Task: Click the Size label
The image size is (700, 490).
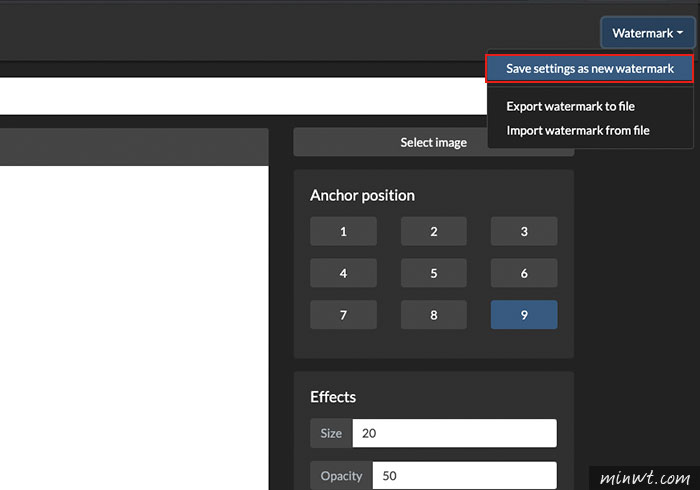Action: coord(331,433)
